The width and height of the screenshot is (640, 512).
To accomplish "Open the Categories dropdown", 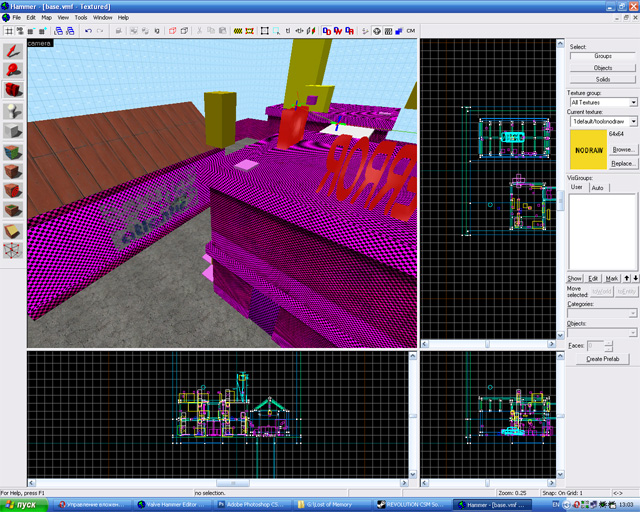I will (x=632, y=313).
